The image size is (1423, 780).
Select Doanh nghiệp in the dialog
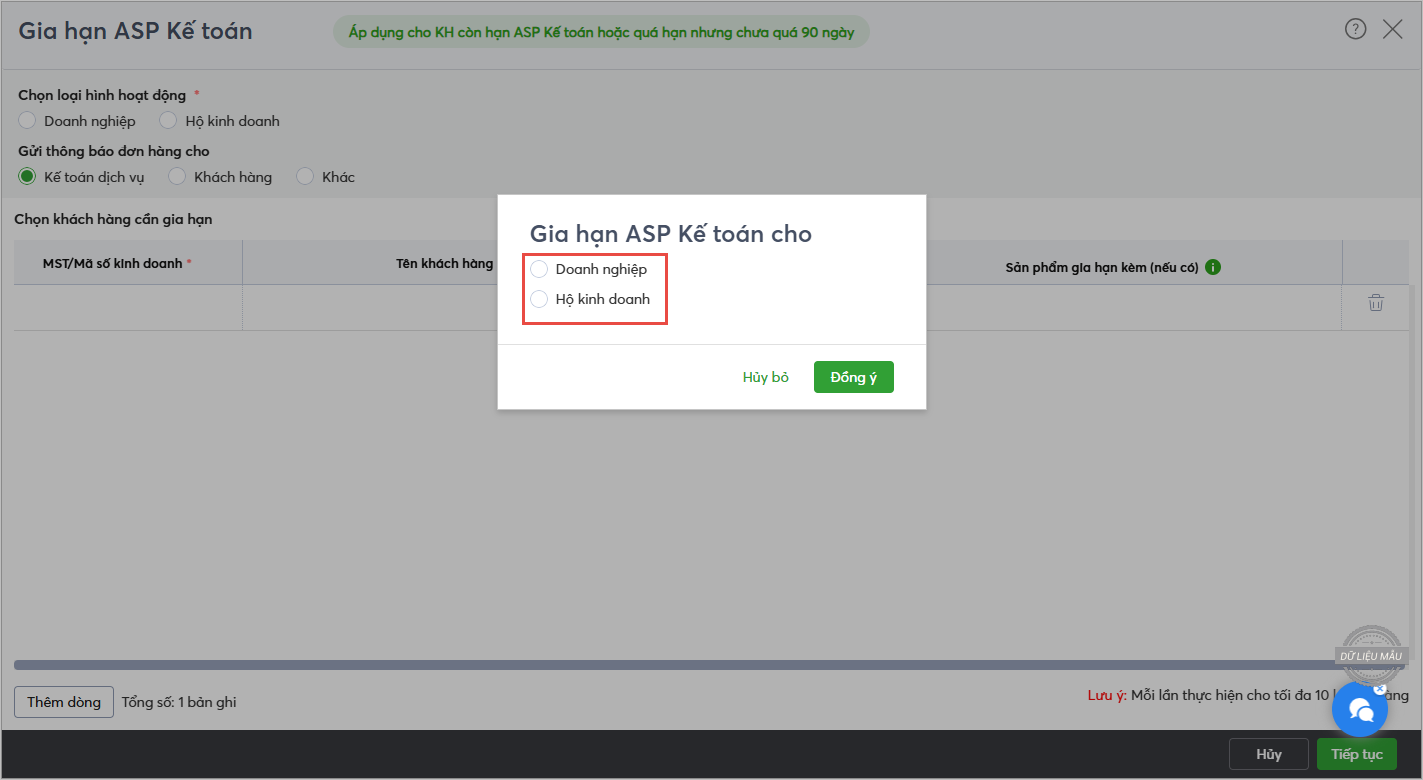pos(539,269)
